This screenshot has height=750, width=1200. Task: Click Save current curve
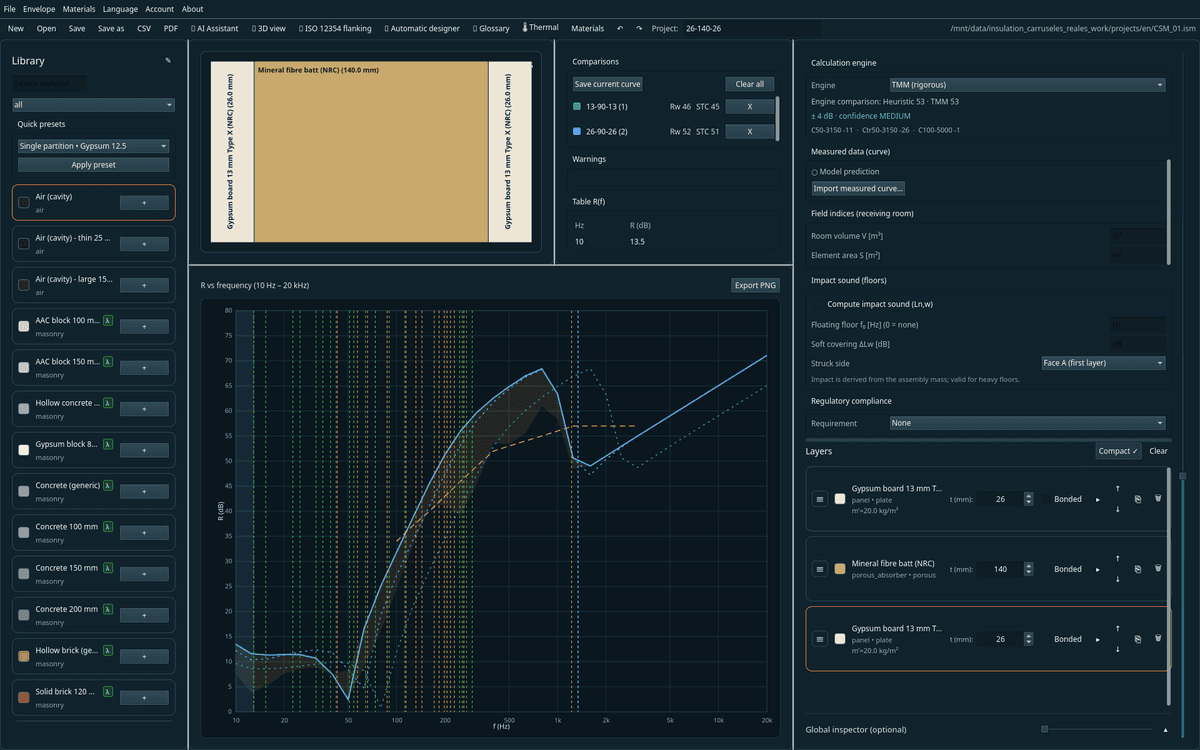[x=607, y=84]
